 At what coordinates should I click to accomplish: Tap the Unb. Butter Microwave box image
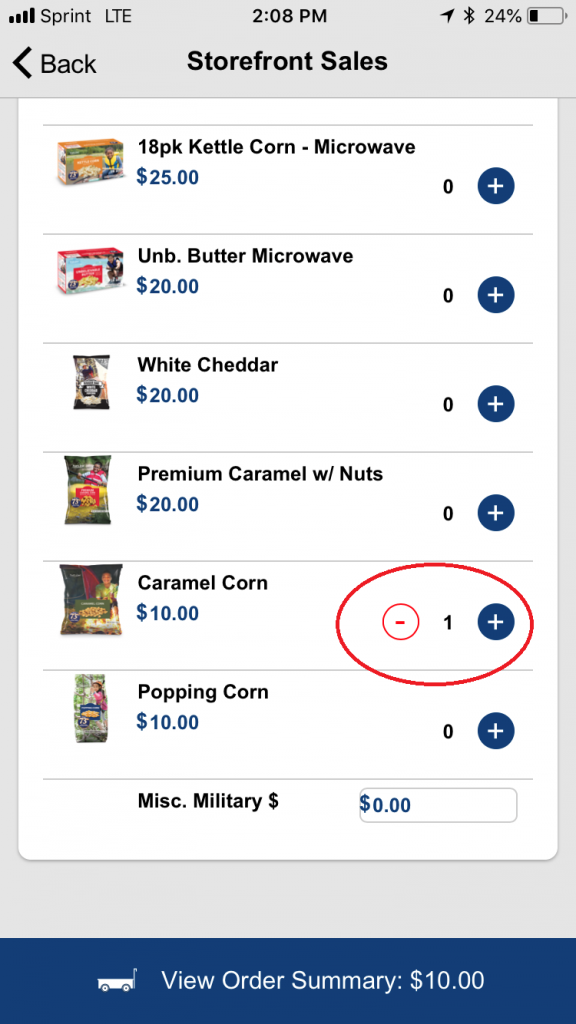(90, 270)
